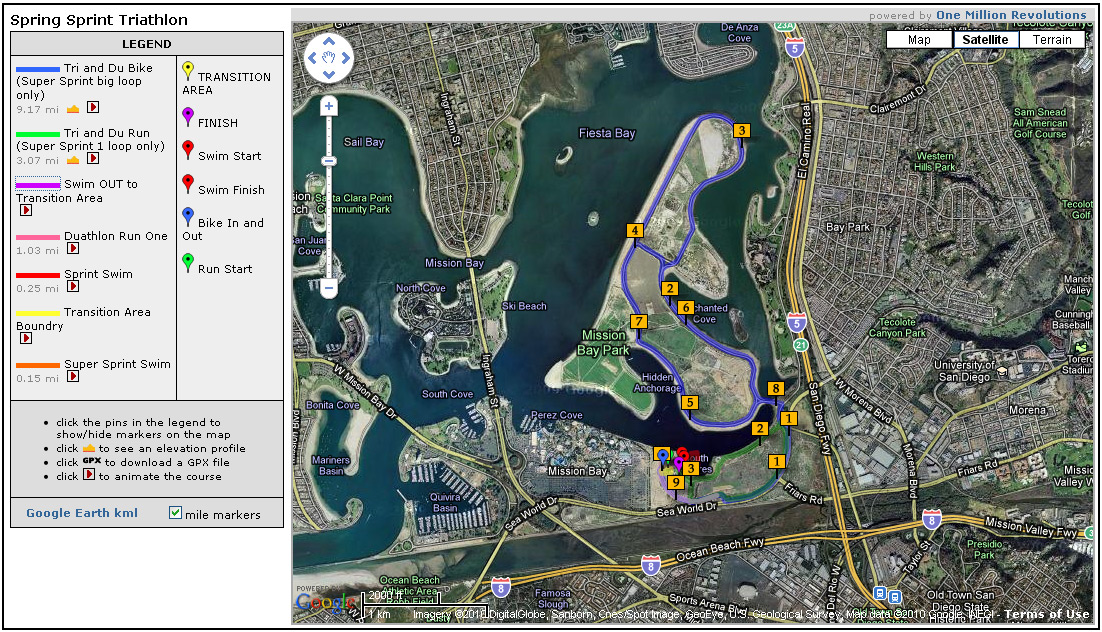Viewport: 1102px width, 632px height.
Task: Toggle the mile markers checkbox
Action: (x=175, y=513)
